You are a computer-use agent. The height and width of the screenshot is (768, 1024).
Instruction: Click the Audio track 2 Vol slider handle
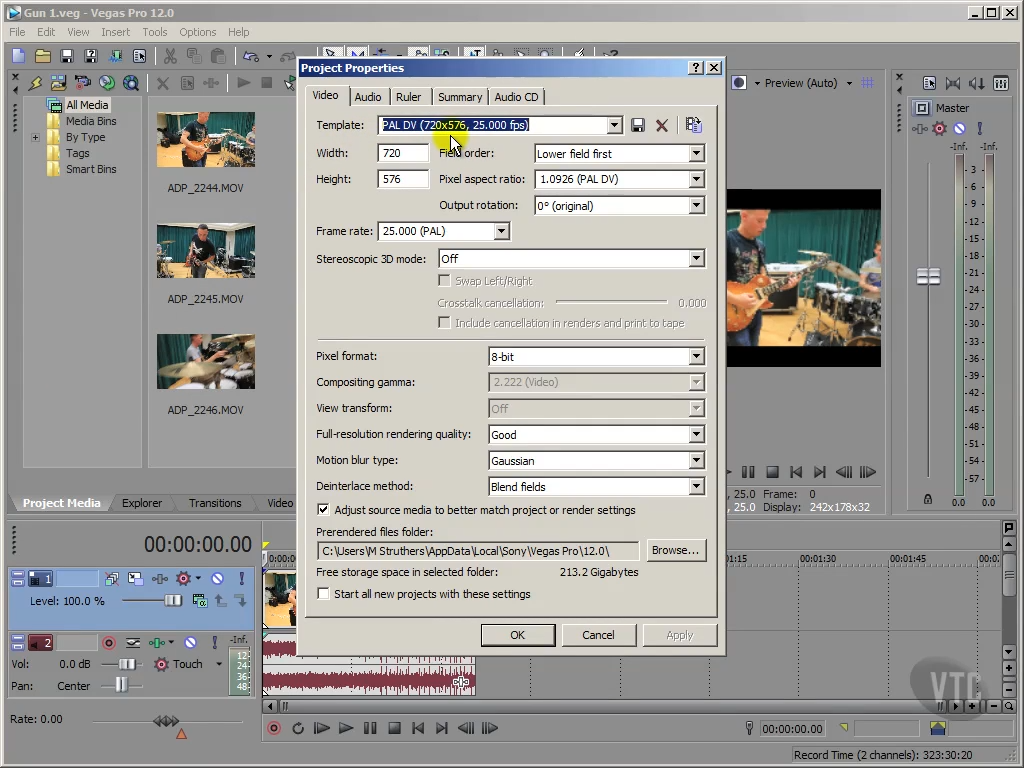coord(127,664)
